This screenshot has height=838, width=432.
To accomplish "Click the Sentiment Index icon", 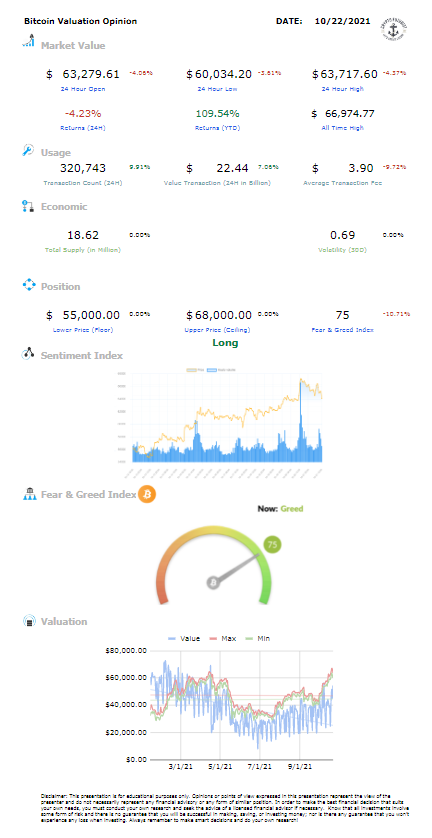I will 28,354.
